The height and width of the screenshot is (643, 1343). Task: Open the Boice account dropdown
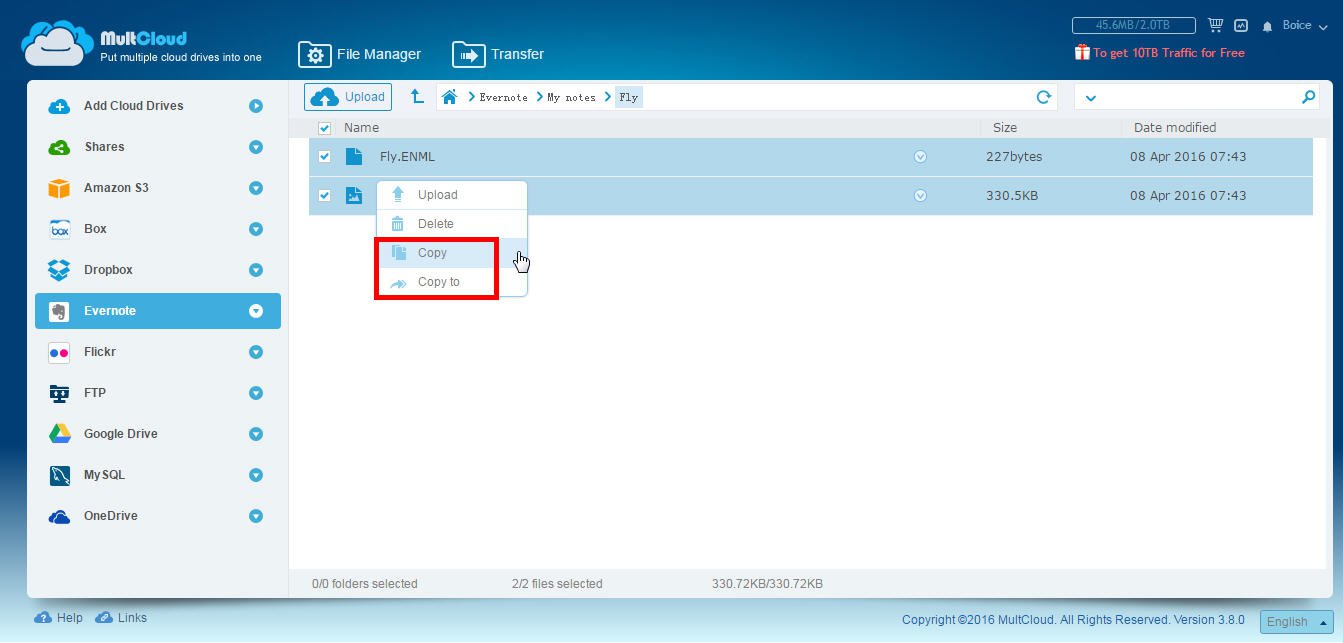(x=1304, y=26)
